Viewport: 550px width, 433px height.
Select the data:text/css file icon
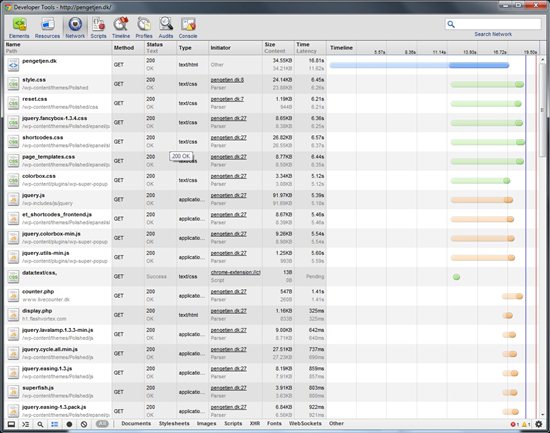(x=13, y=277)
